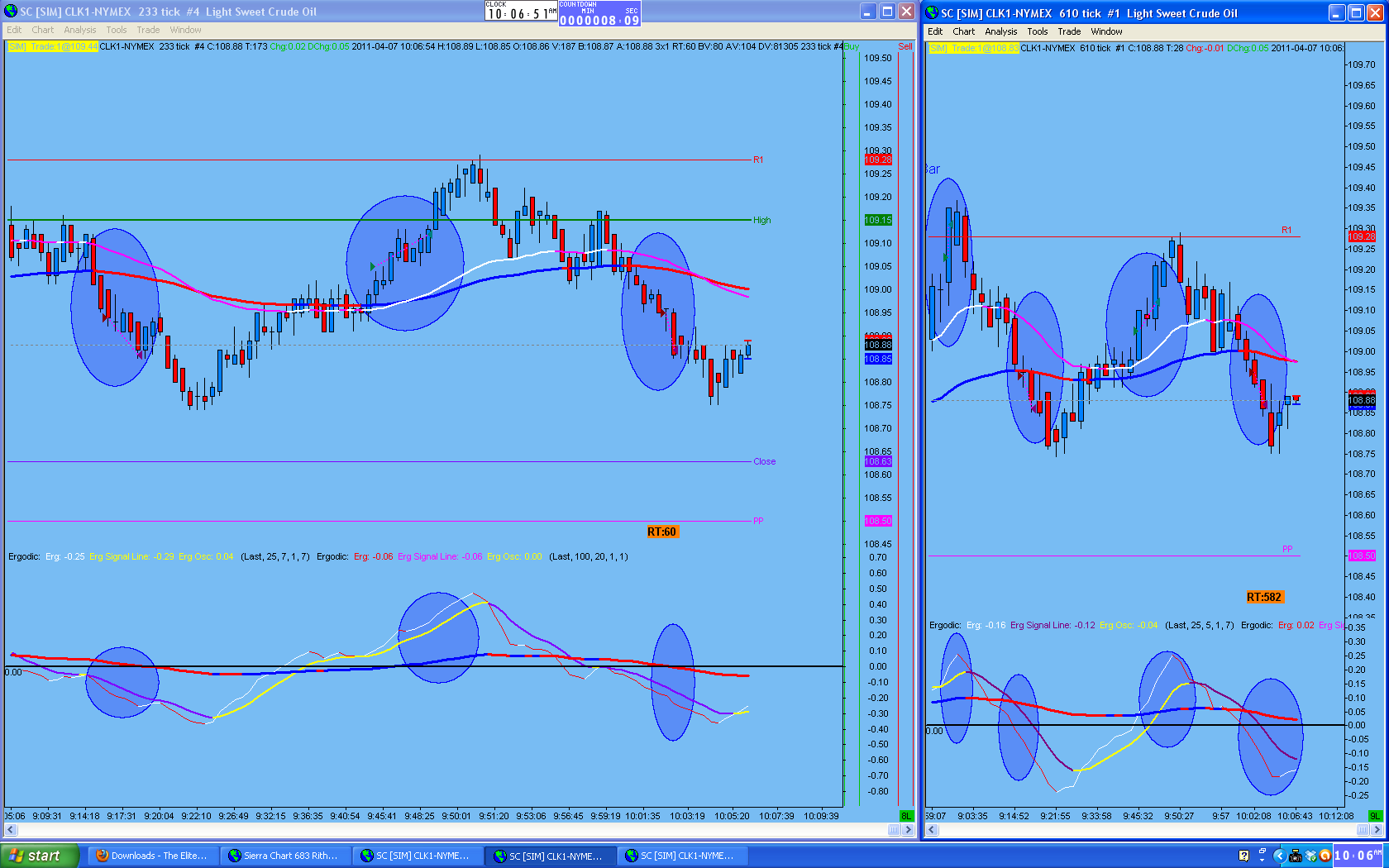Click the 10:03:19 time axis label
This screenshot has width=1389, height=868.
[x=687, y=816]
